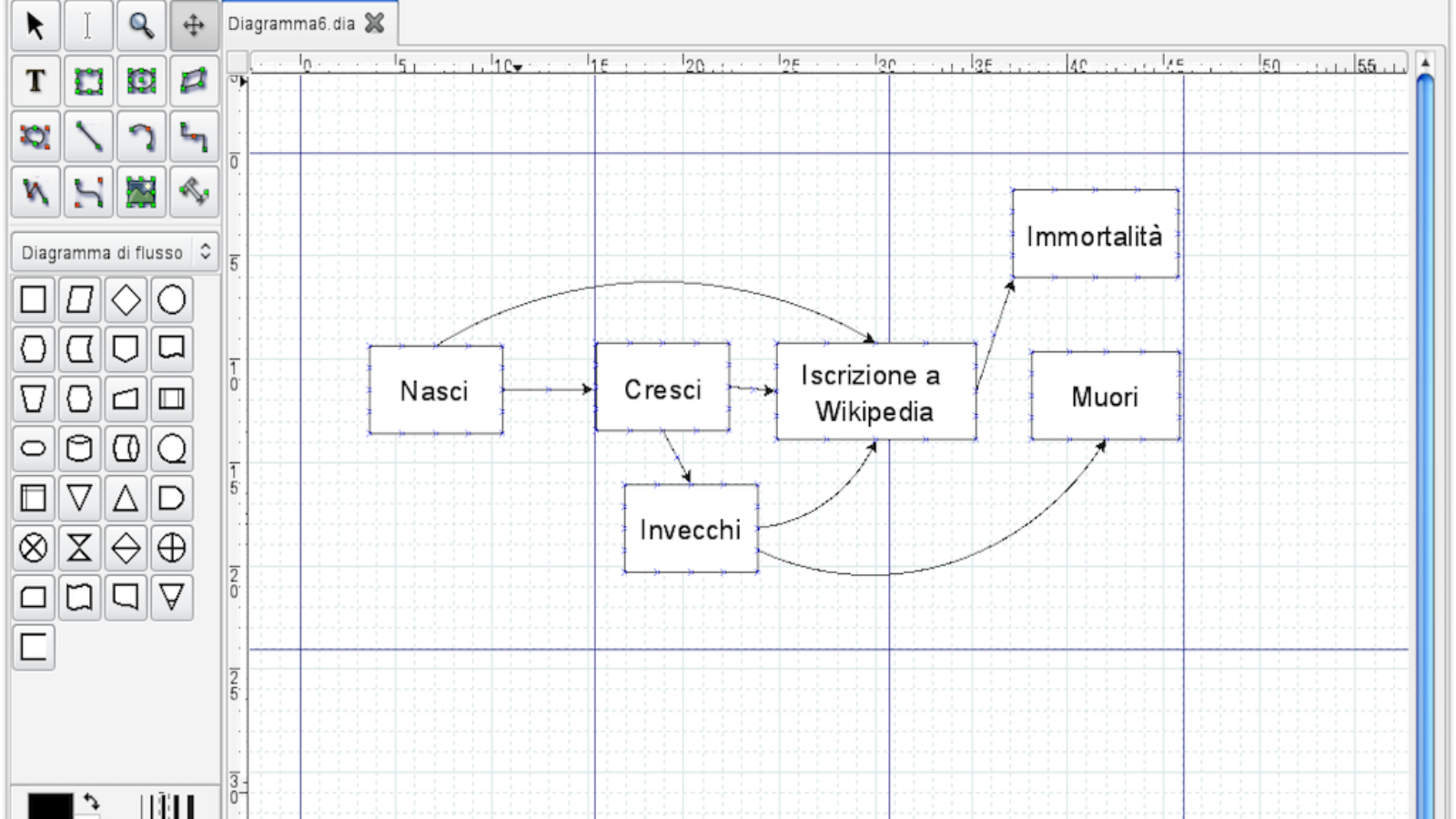Image resolution: width=1456 pixels, height=819 pixels.
Task: Pick the circled plus Or shape
Action: pos(172,548)
